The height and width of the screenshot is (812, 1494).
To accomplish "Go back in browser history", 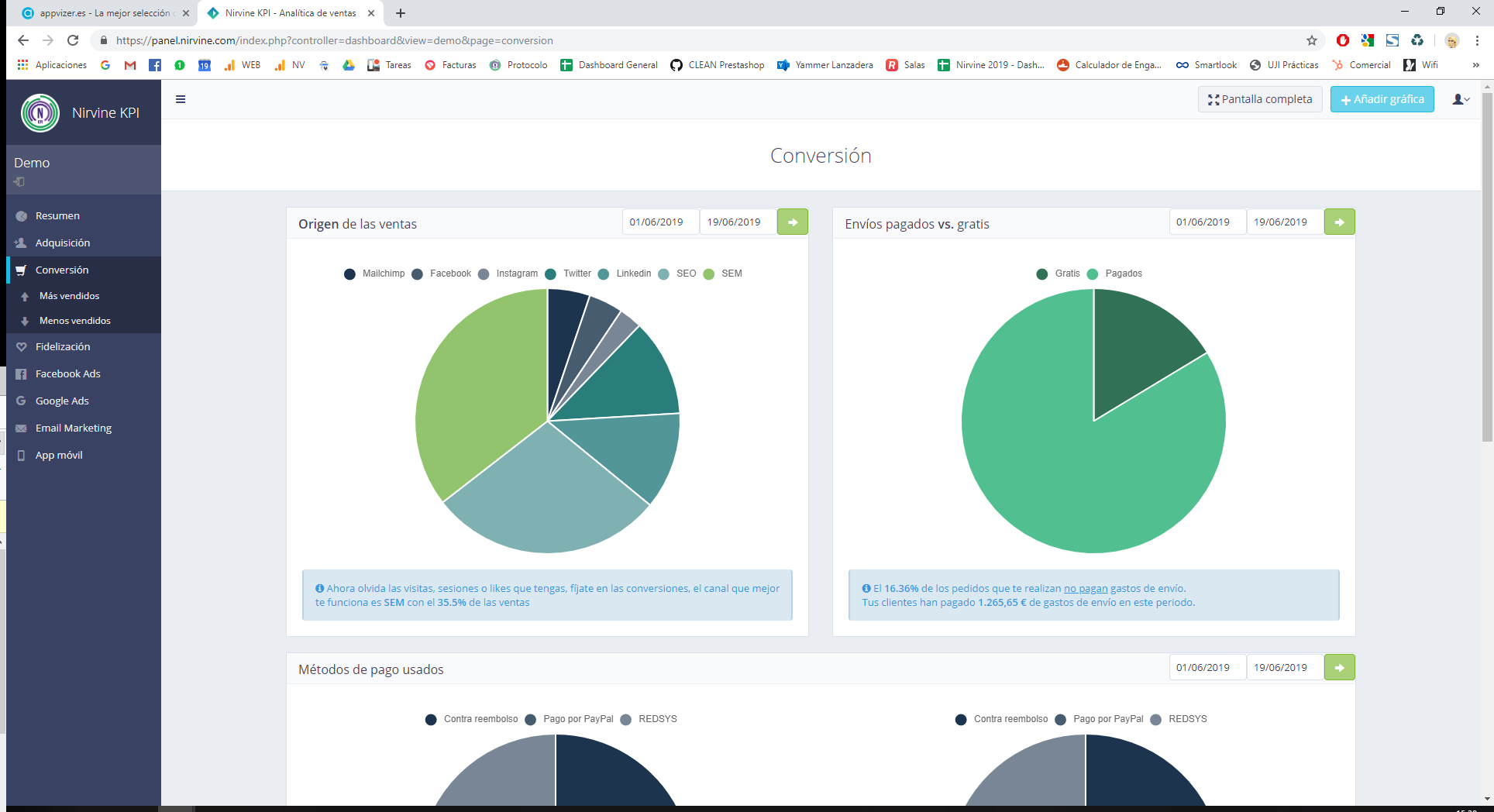I will (23, 40).
